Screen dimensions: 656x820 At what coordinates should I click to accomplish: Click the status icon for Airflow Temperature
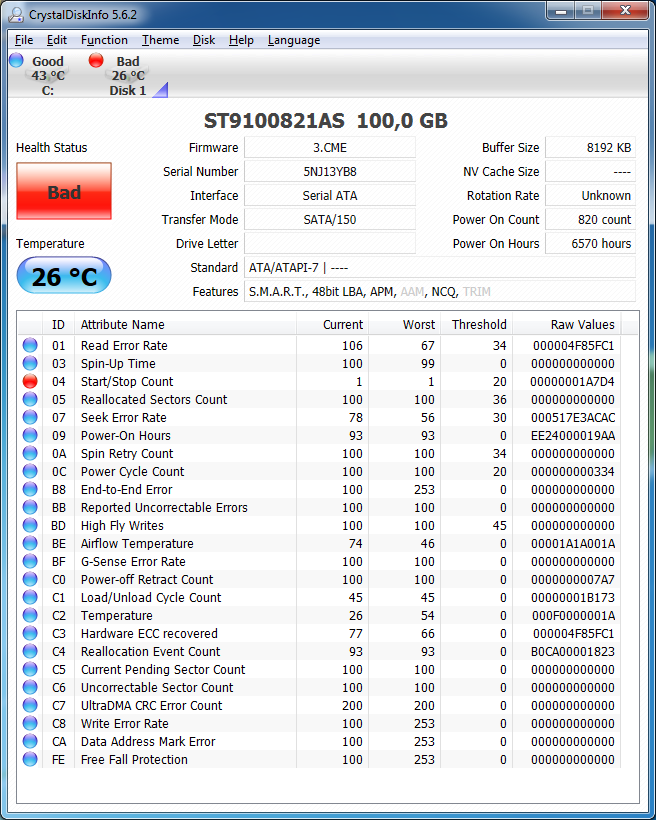click(30, 543)
